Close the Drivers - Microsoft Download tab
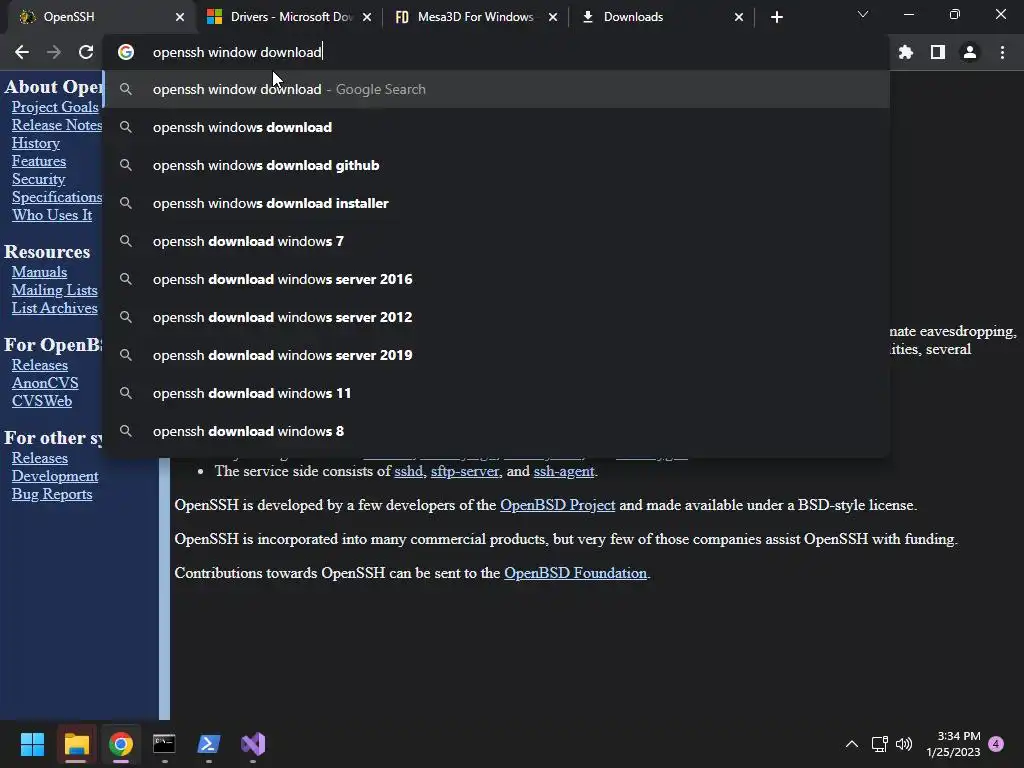1024x768 pixels. (x=367, y=17)
